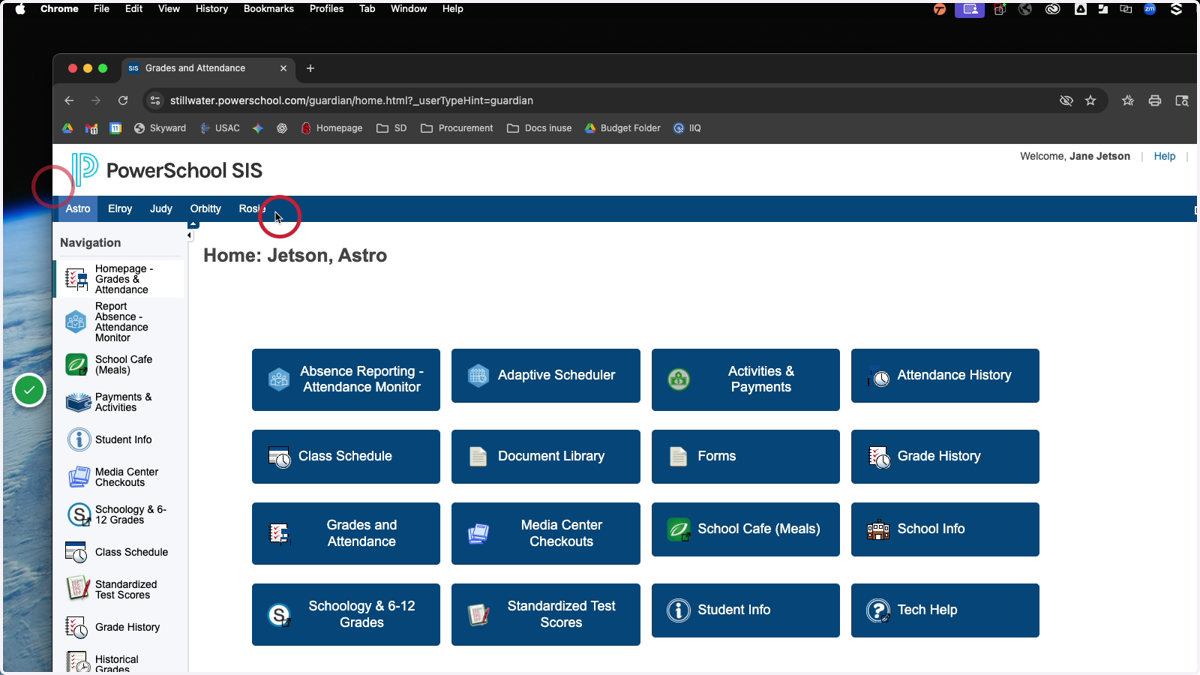
Task: Click the Help link
Action: pos(1165,156)
